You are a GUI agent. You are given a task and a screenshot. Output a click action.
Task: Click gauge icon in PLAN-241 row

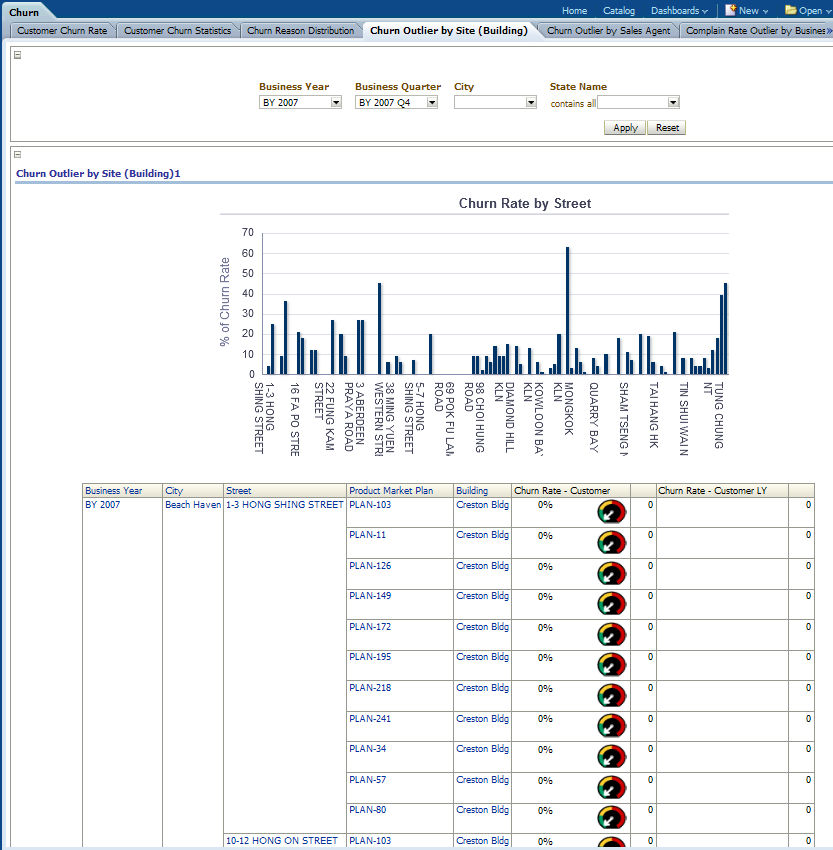(x=611, y=726)
